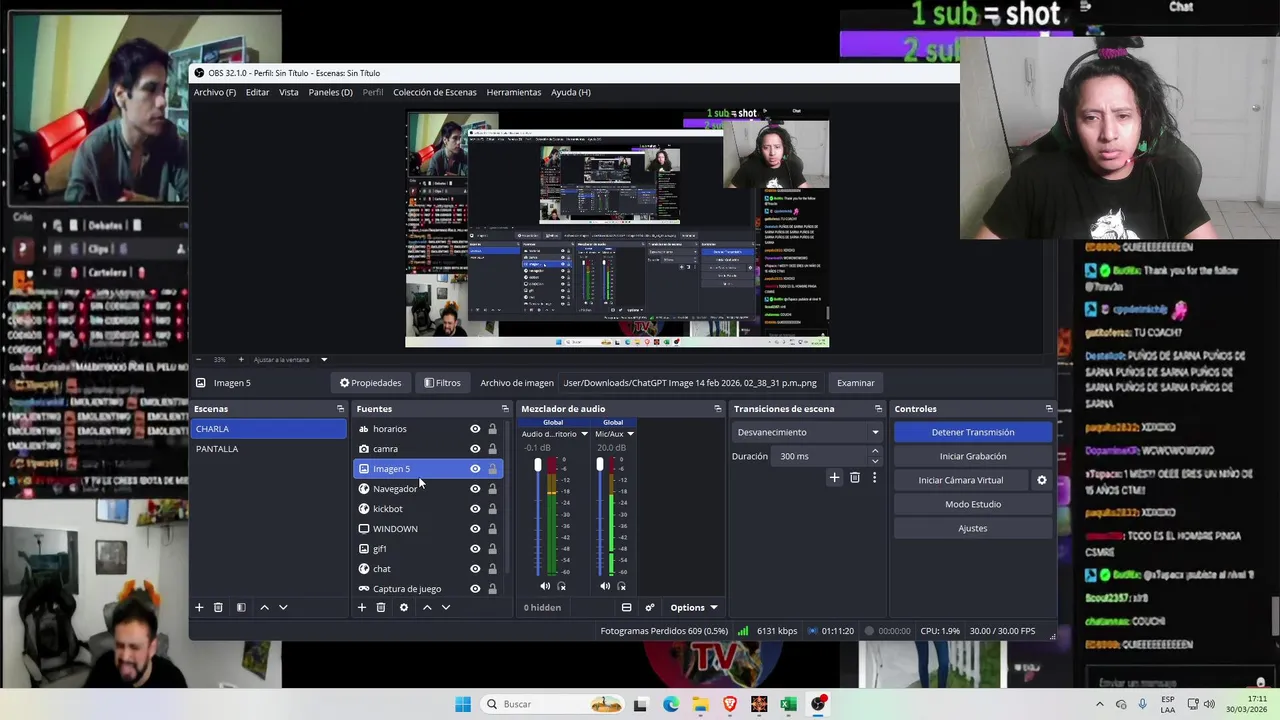Open Colección de Escenas menu
This screenshot has height=720, width=1280.
click(x=434, y=92)
